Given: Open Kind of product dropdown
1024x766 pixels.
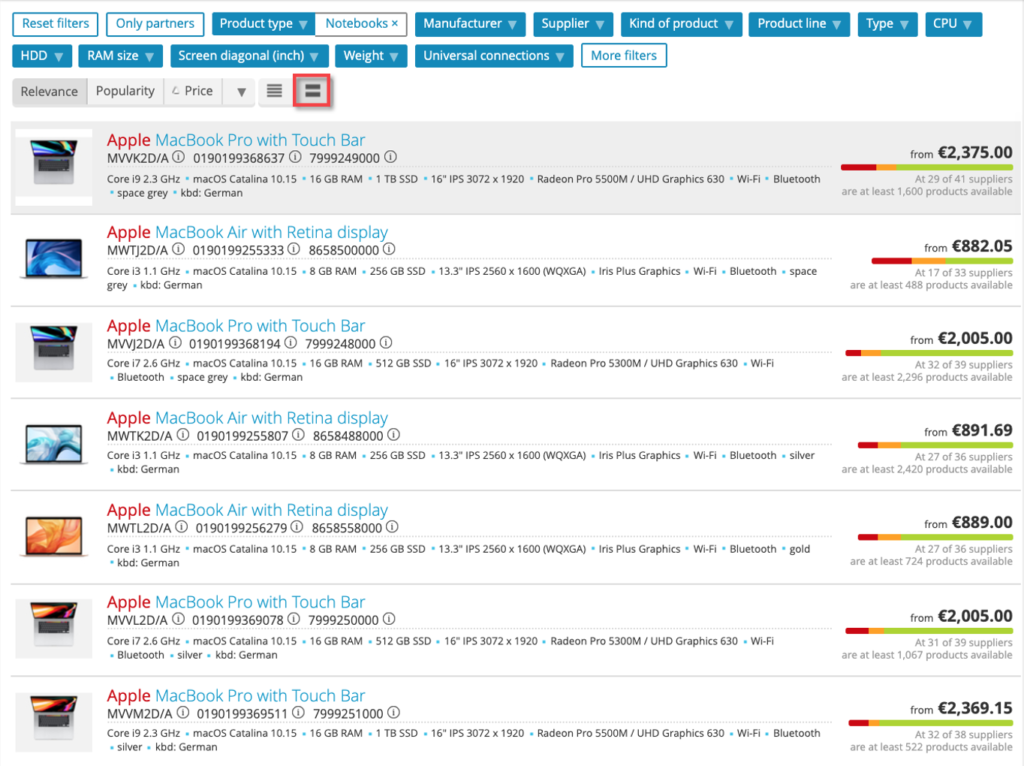Looking at the screenshot, I should [x=680, y=24].
